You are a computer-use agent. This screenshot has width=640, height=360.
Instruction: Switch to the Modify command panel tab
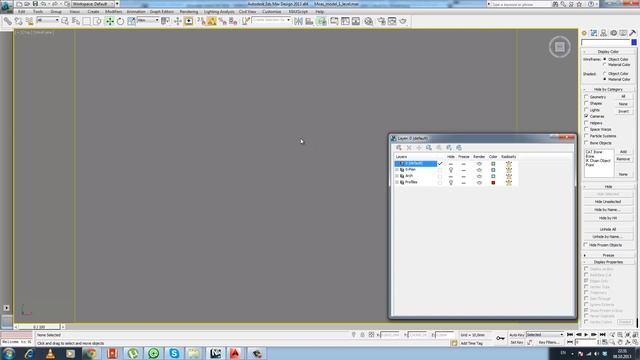[x=594, y=33]
